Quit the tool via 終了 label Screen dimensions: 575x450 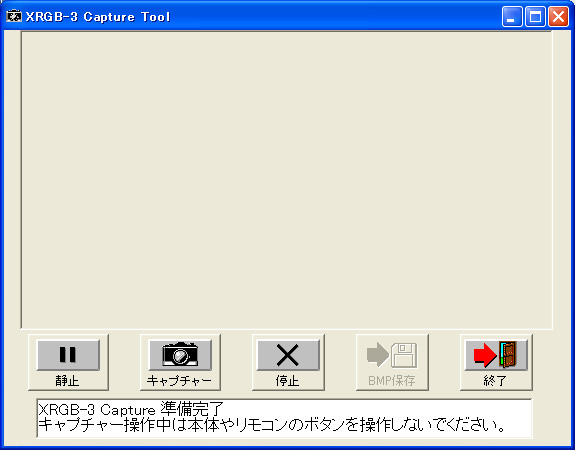point(495,381)
